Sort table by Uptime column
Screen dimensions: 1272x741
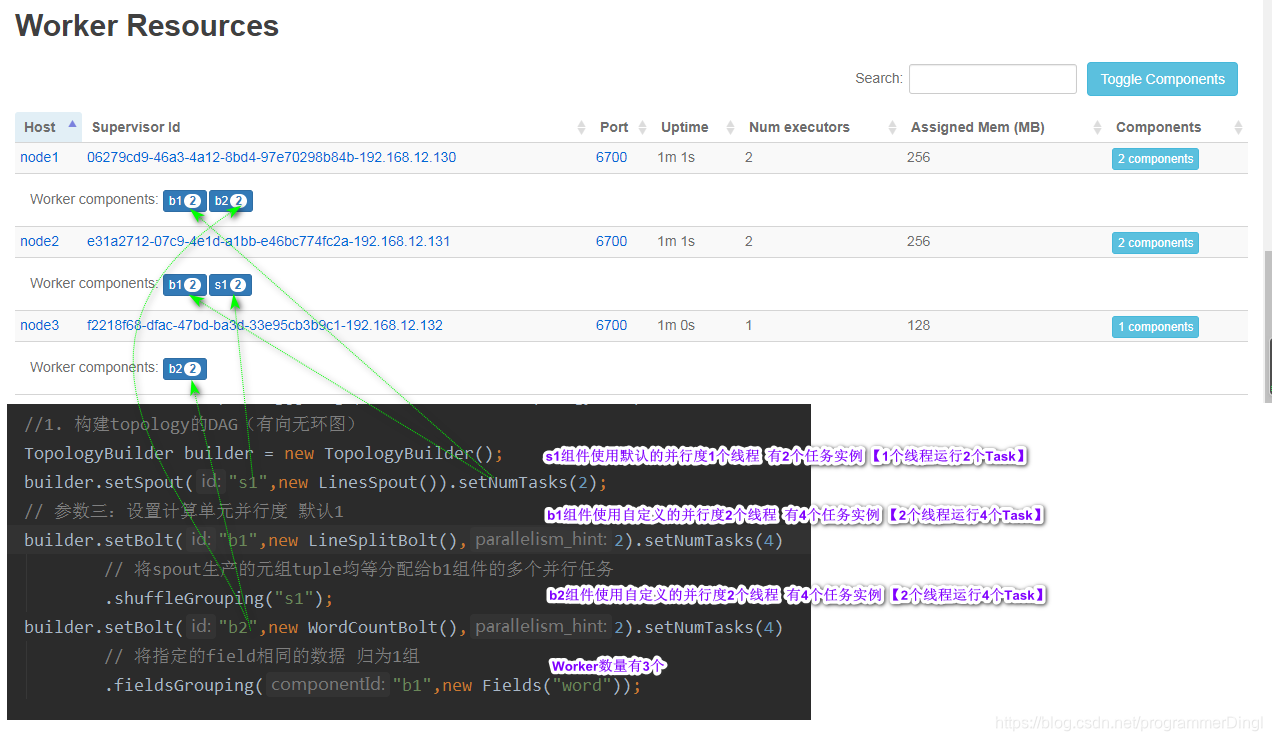tap(696, 127)
